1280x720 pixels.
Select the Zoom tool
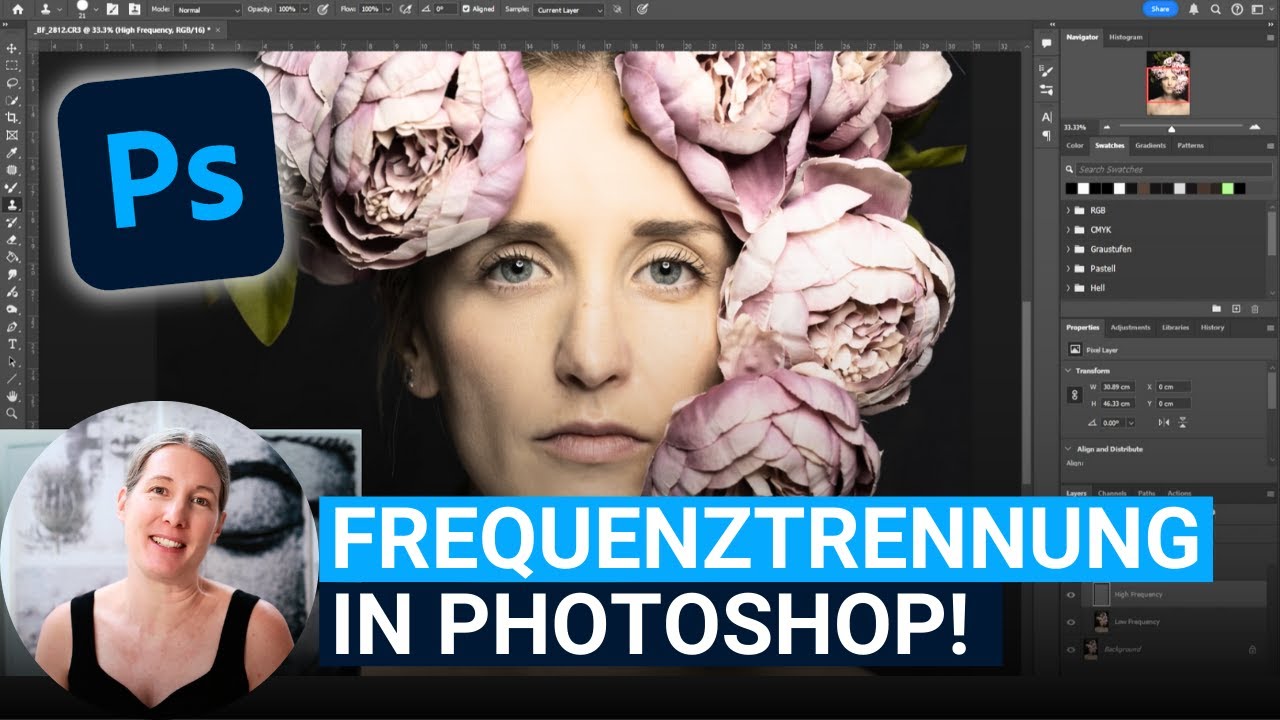pyautogui.click(x=12, y=413)
